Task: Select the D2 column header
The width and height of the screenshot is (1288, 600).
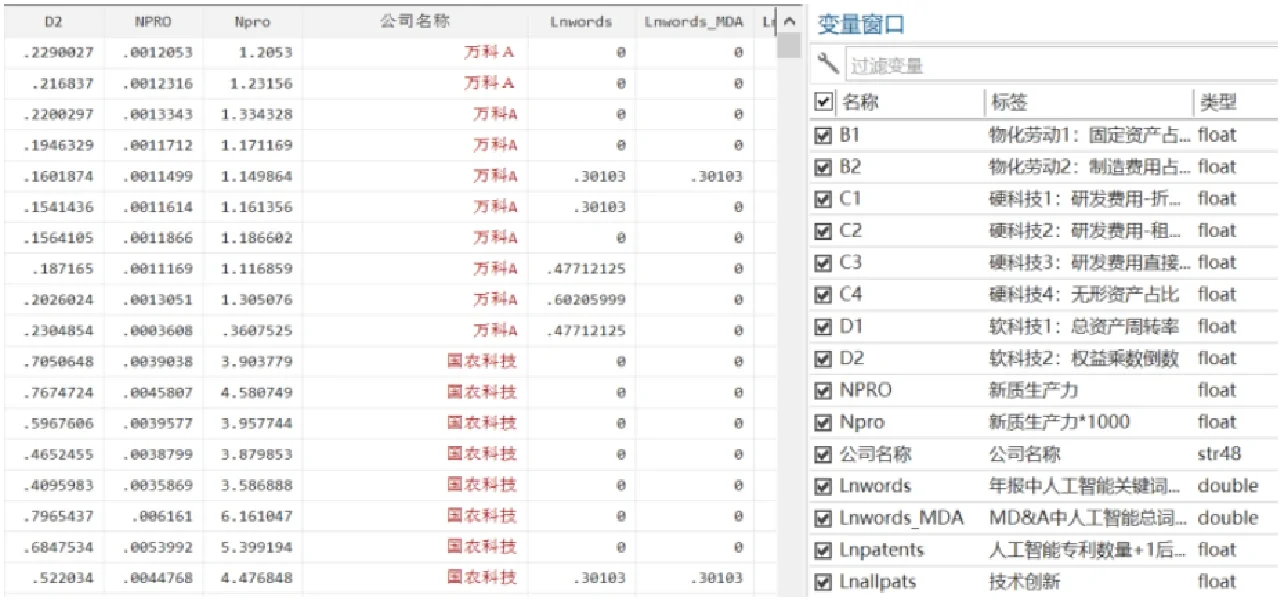Action: click(54, 22)
